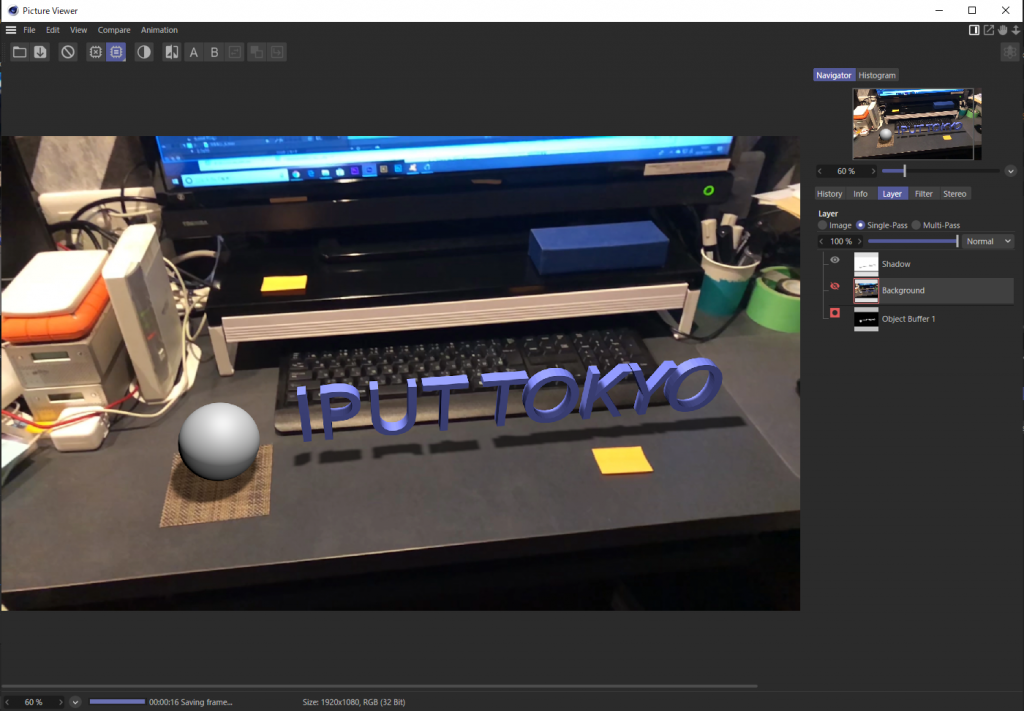Click the Set as B compare icon
This screenshot has width=1024, height=711.
coord(214,52)
